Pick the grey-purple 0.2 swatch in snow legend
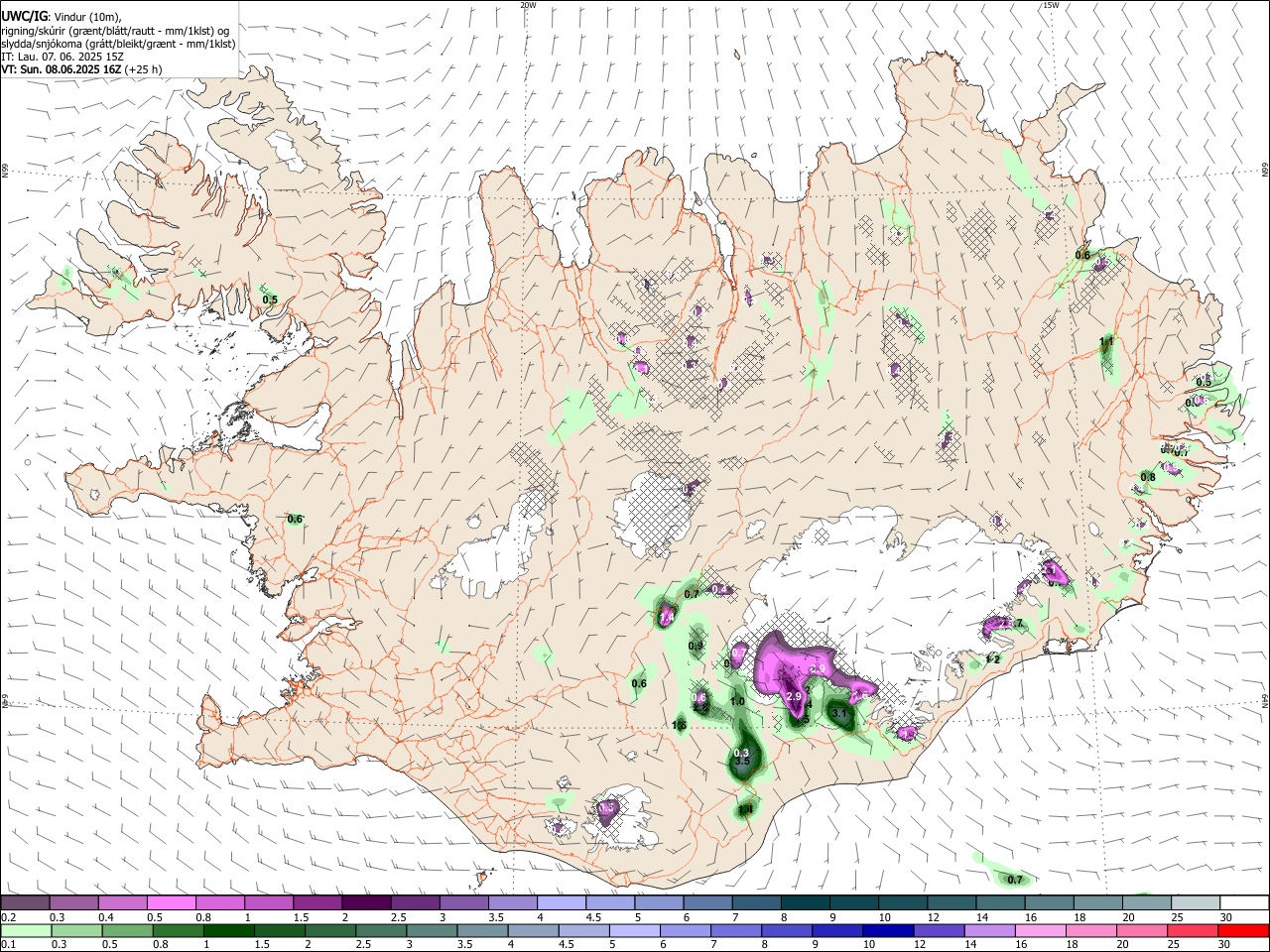1270x952 pixels. click(x=25, y=903)
